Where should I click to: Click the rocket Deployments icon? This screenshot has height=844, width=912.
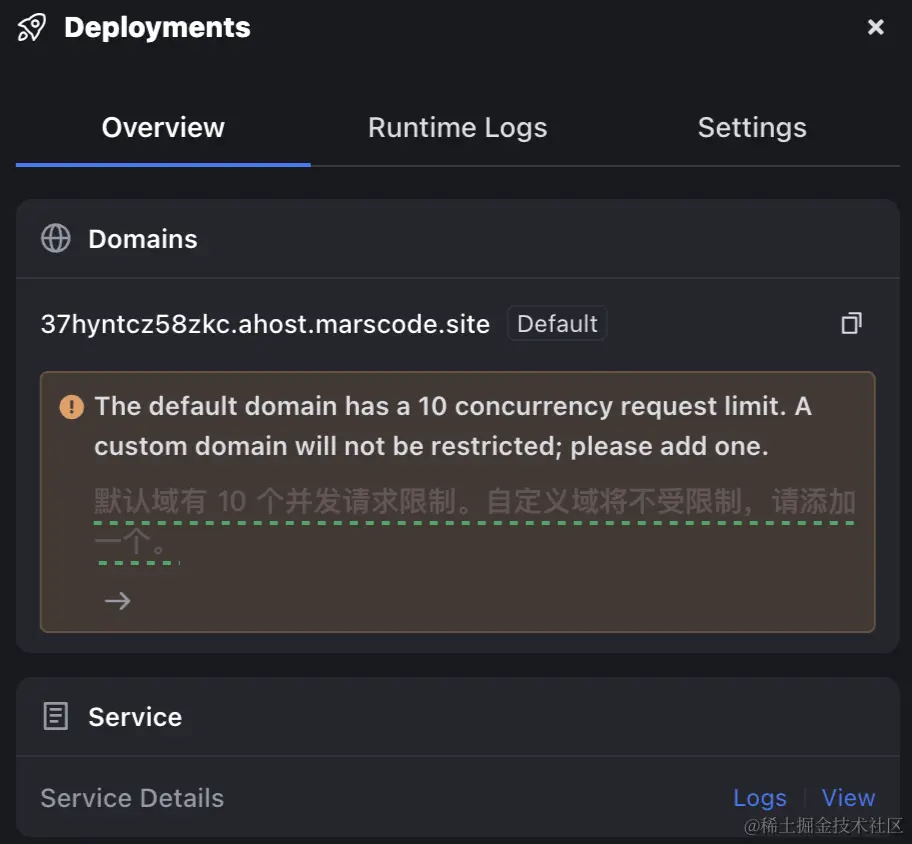pos(32,28)
